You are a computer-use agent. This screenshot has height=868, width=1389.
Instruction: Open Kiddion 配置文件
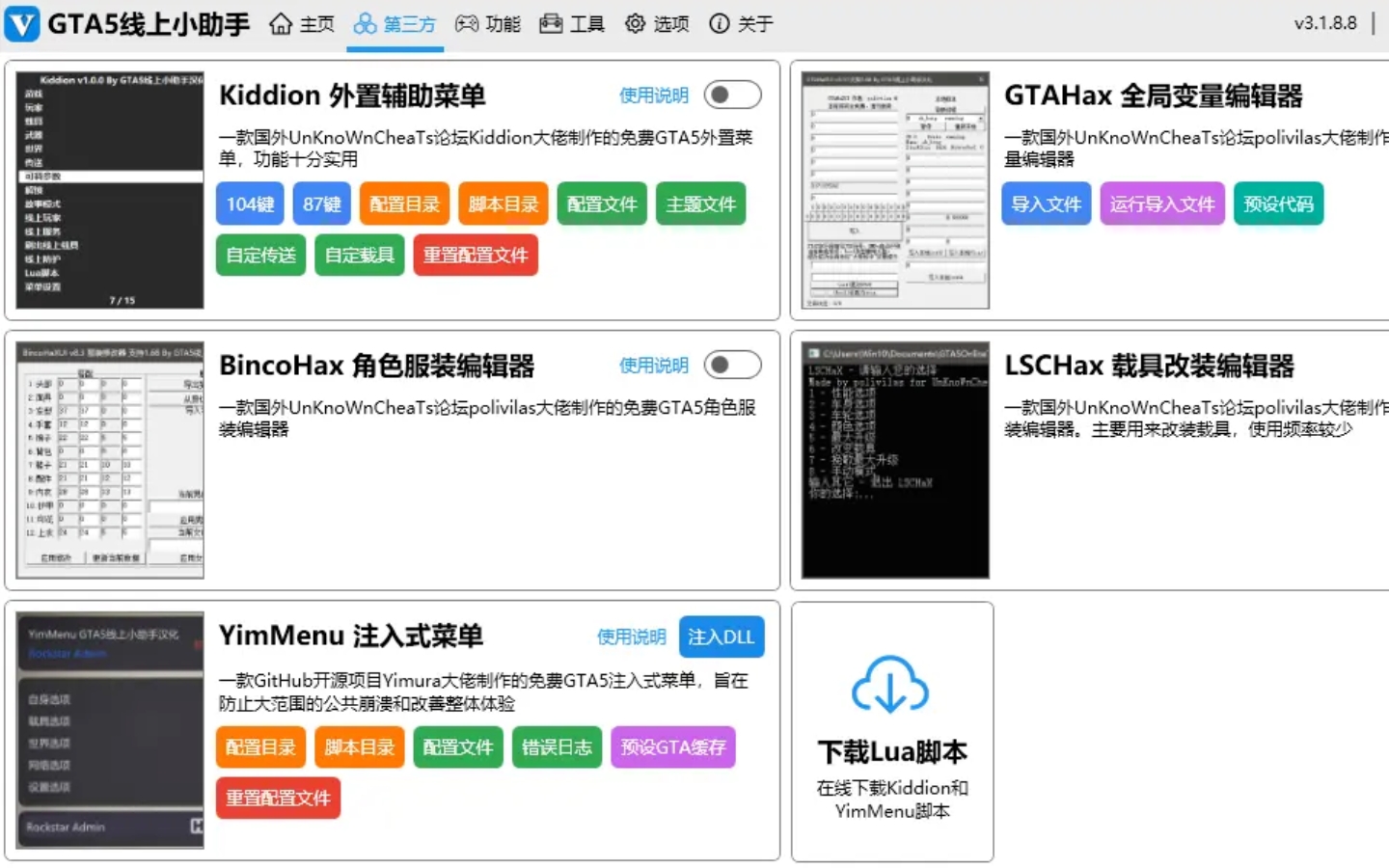[602, 203]
